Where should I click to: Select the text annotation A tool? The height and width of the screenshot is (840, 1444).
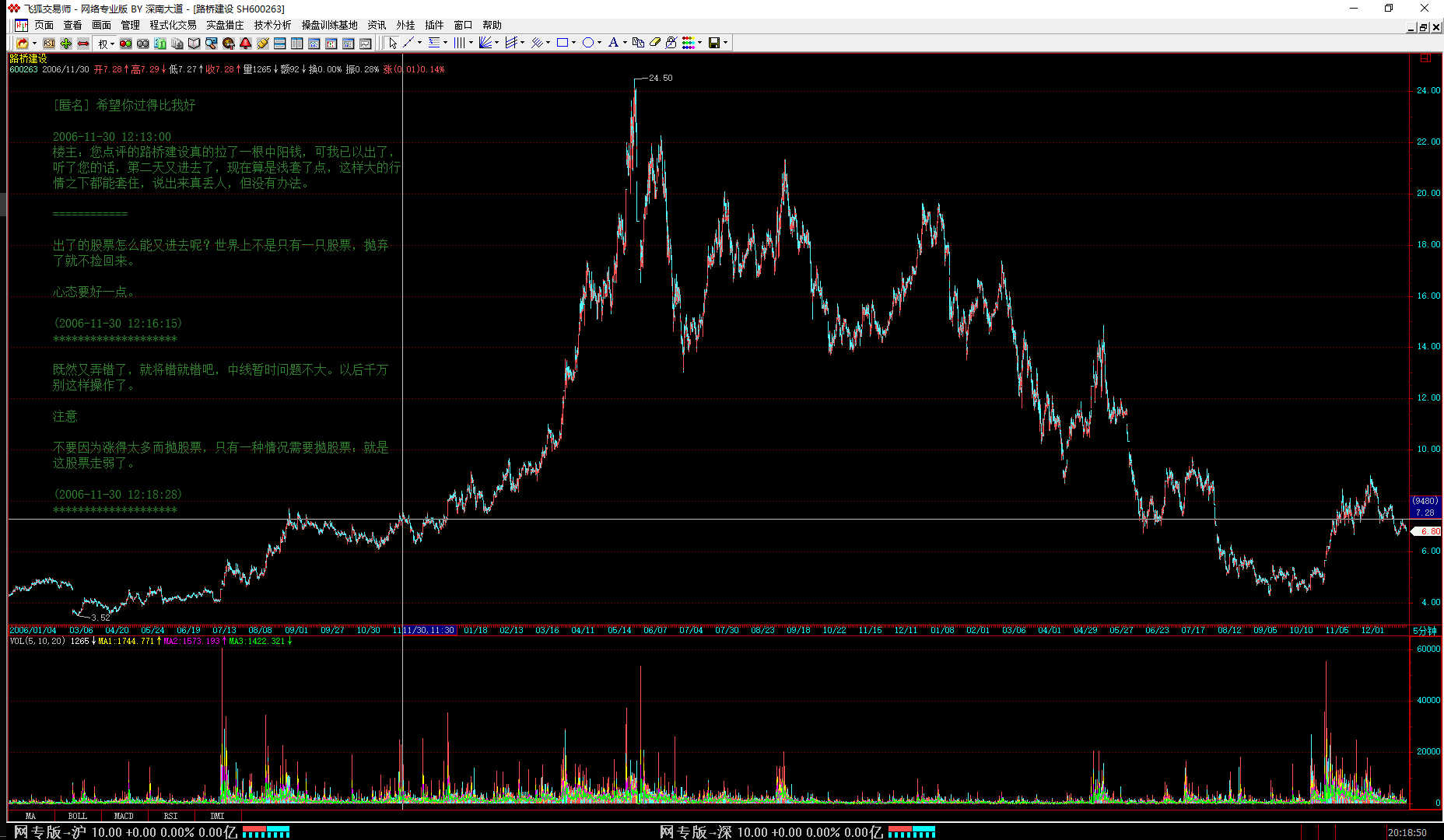tap(613, 43)
